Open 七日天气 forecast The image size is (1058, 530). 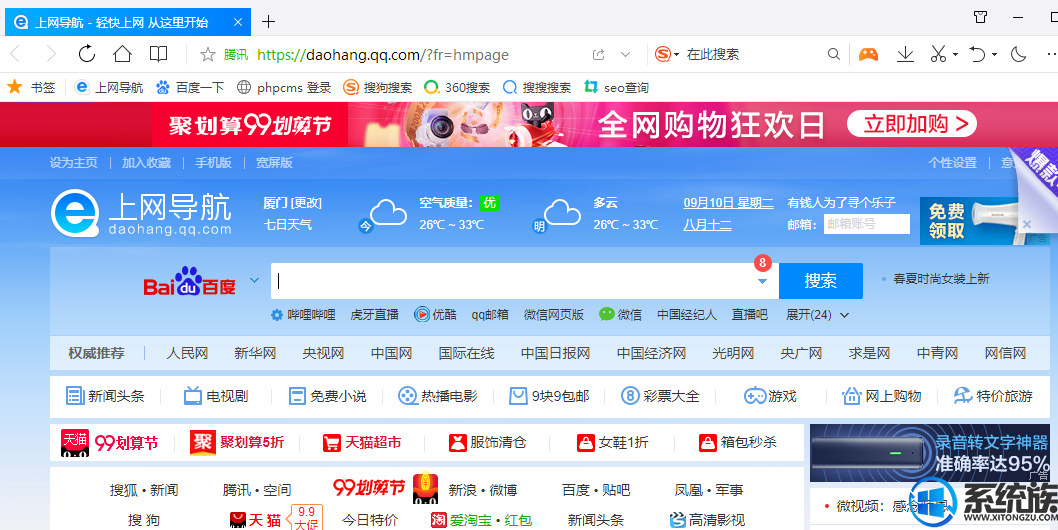tap(287, 224)
